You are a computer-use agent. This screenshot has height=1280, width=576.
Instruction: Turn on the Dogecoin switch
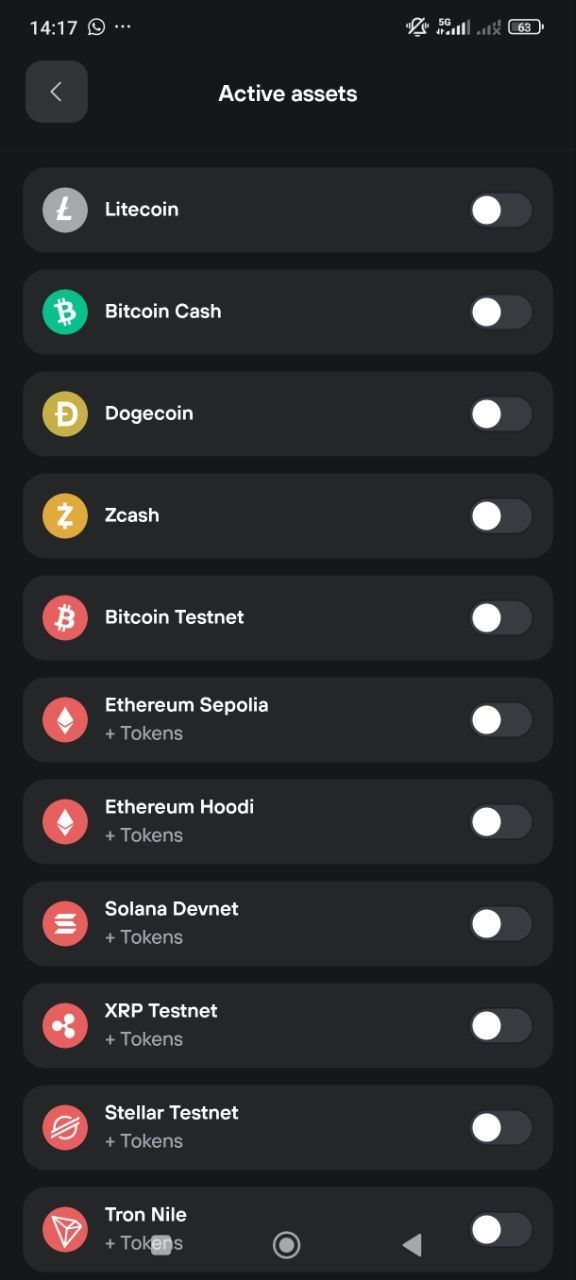[x=500, y=413]
